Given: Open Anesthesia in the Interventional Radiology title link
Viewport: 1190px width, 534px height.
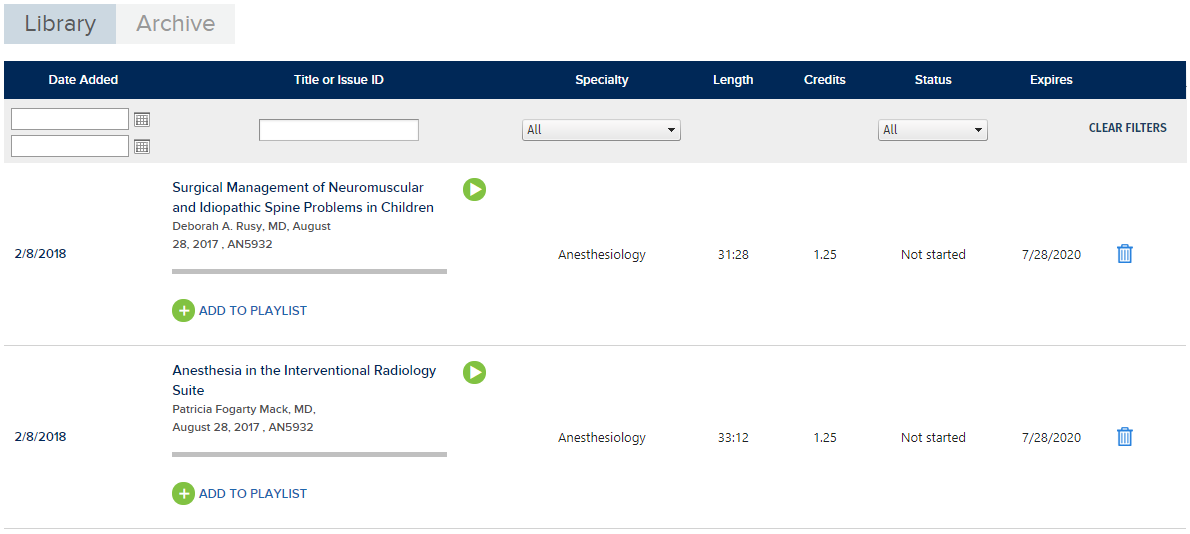Looking at the screenshot, I should 304,380.
